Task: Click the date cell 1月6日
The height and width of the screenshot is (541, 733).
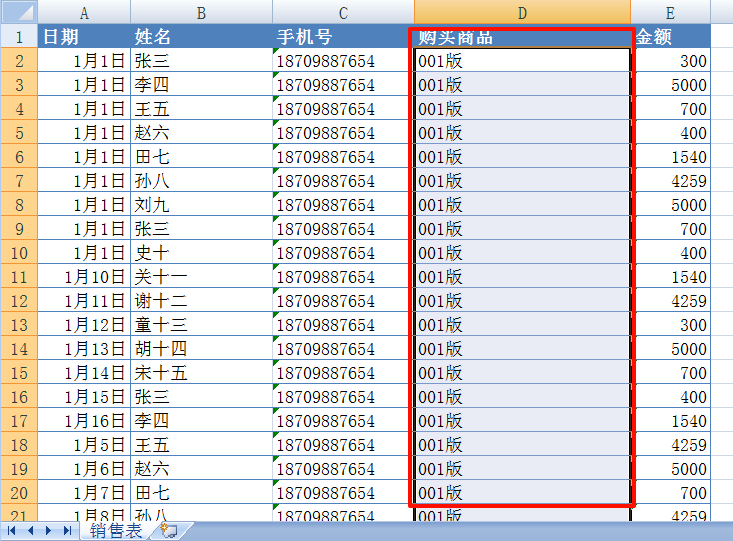Action: pos(84,469)
